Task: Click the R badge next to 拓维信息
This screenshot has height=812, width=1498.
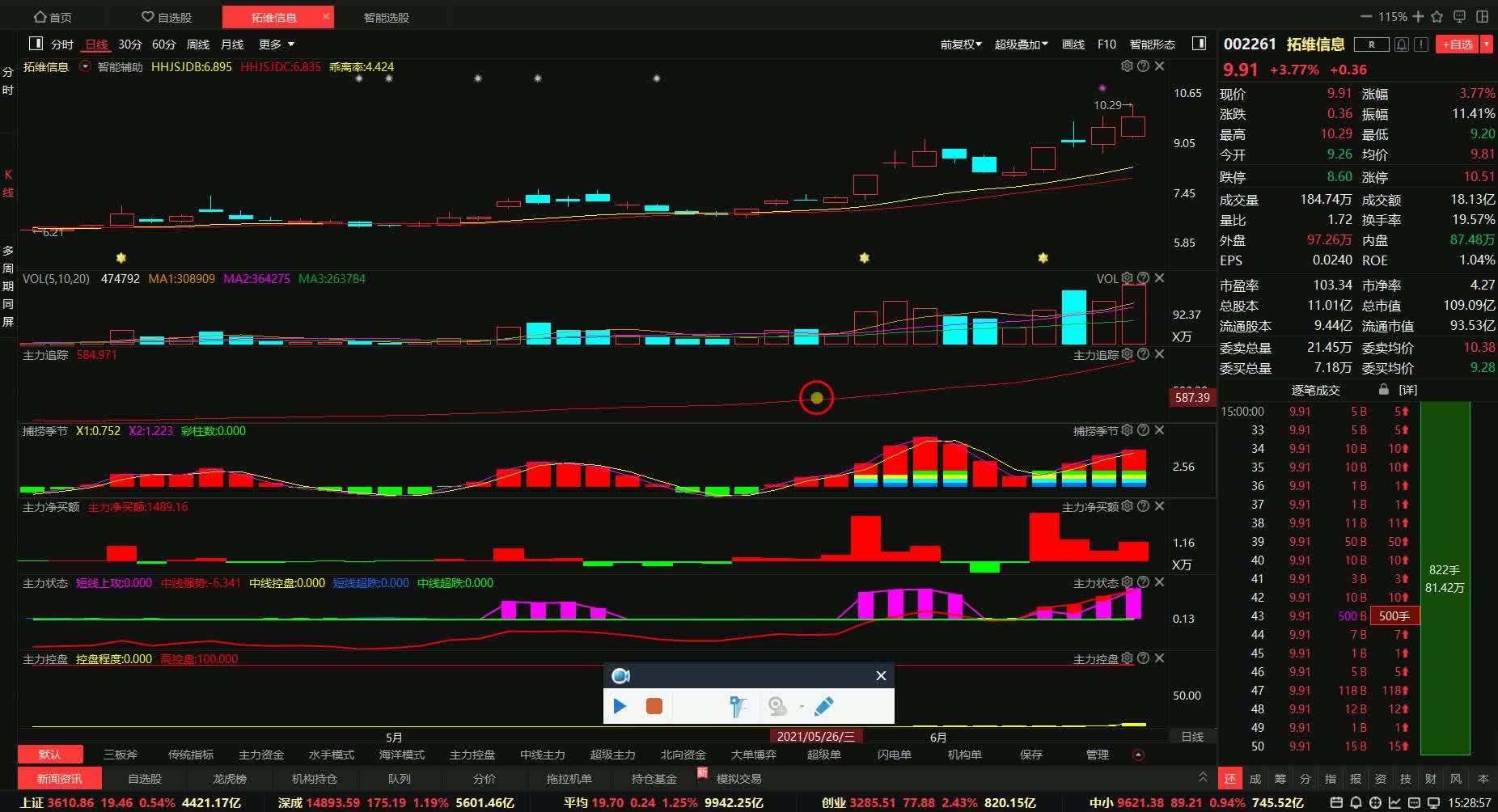Action: click(x=1372, y=44)
